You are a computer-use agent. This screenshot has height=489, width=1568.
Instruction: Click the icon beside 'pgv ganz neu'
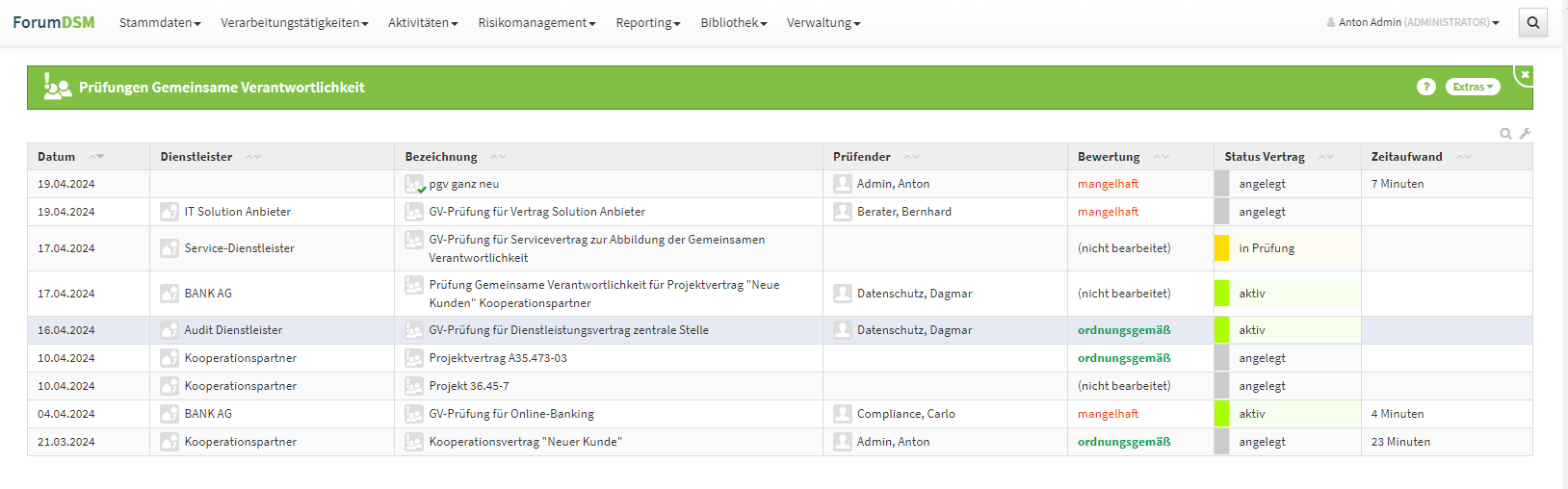point(414,184)
